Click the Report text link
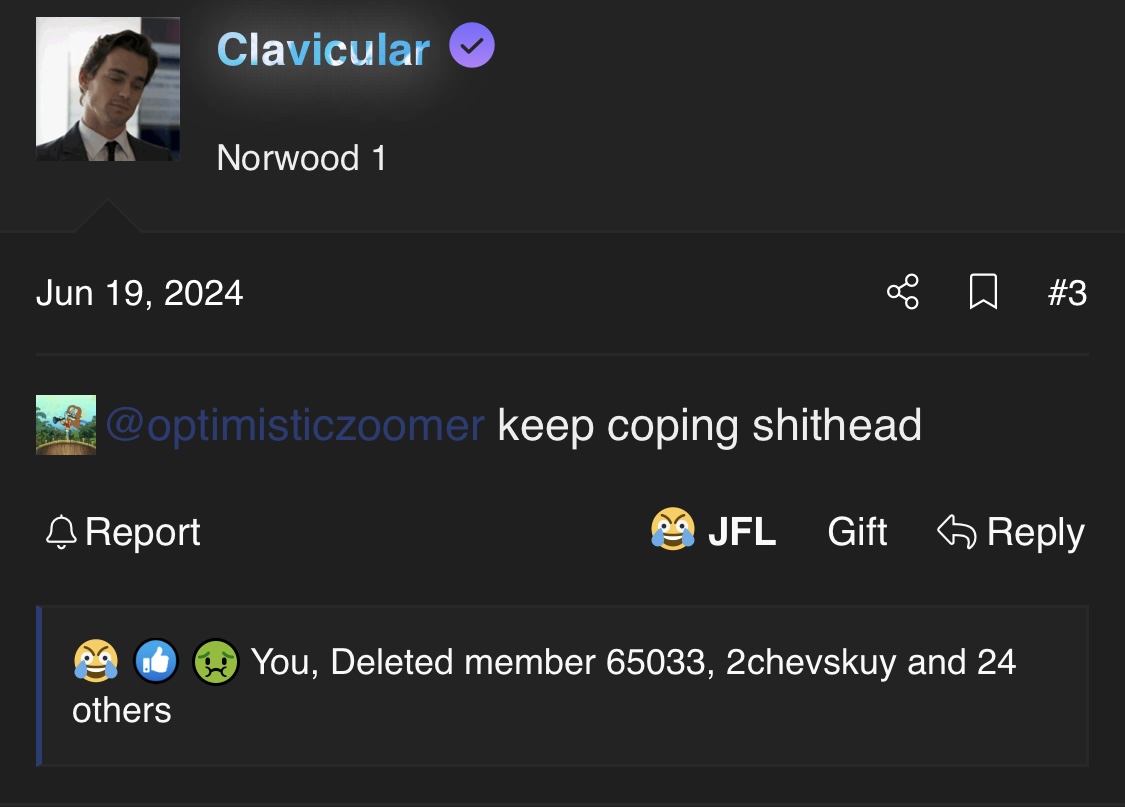 coord(143,533)
